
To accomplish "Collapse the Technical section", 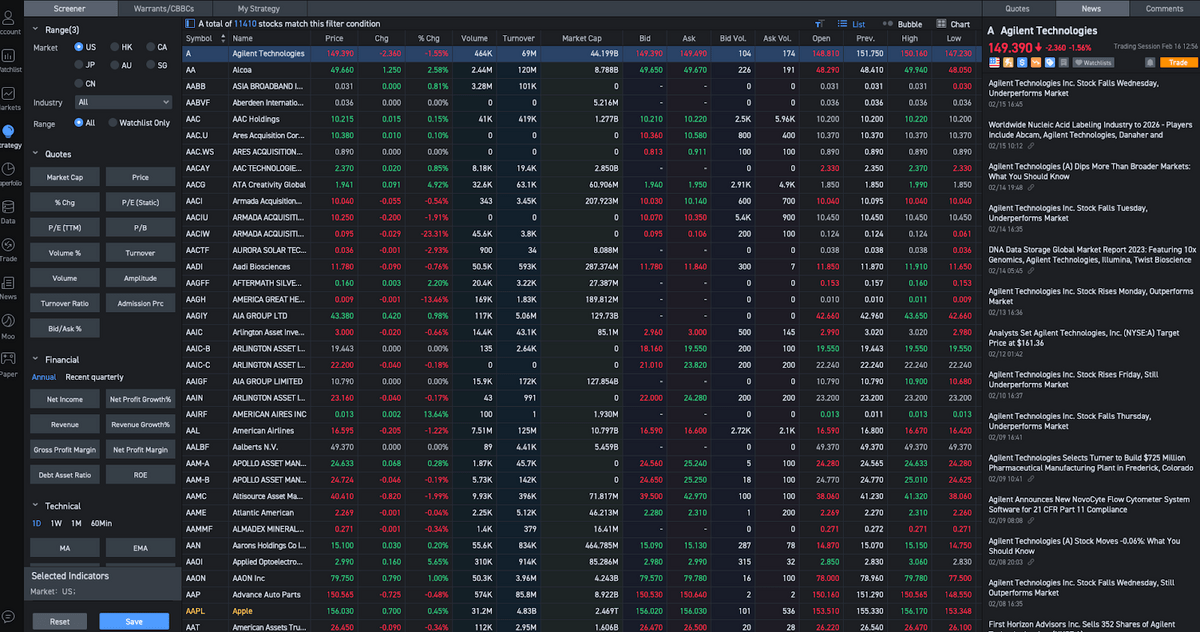I will coord(36,506).
